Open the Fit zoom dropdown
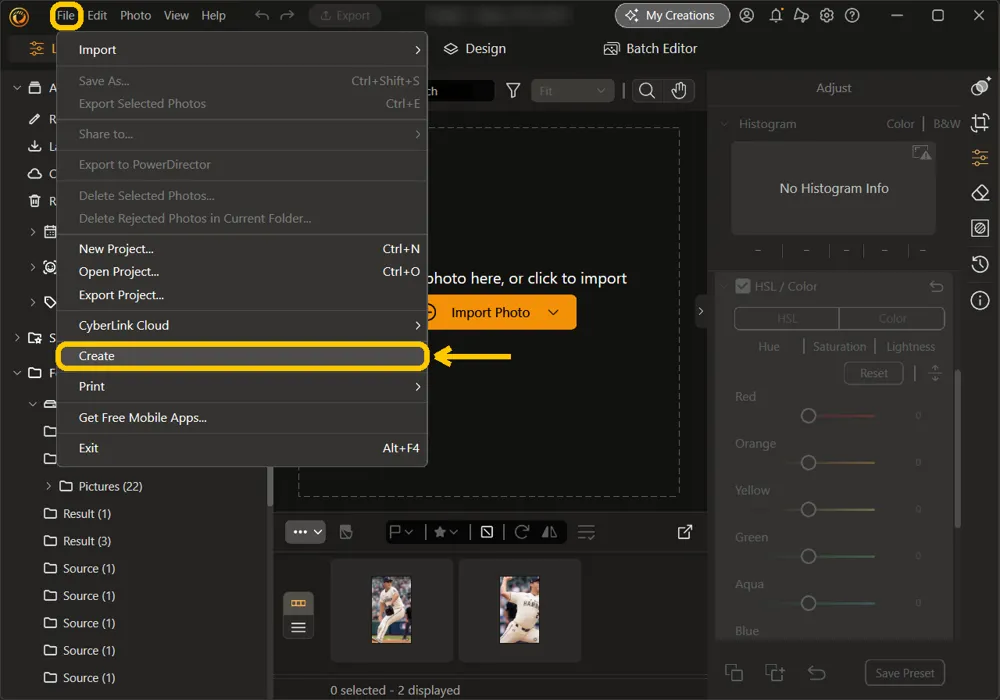 tap(572, 91)
